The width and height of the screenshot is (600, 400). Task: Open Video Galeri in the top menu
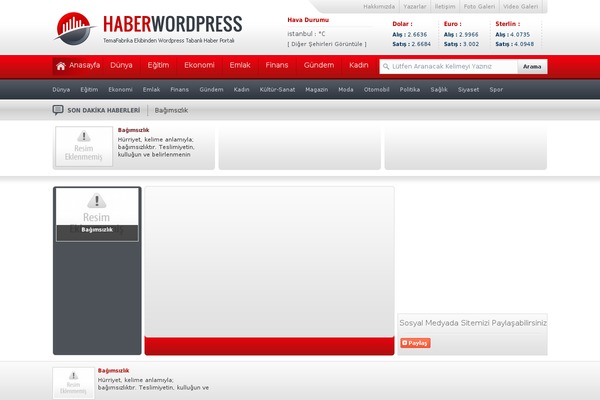(x=520, y=7)
